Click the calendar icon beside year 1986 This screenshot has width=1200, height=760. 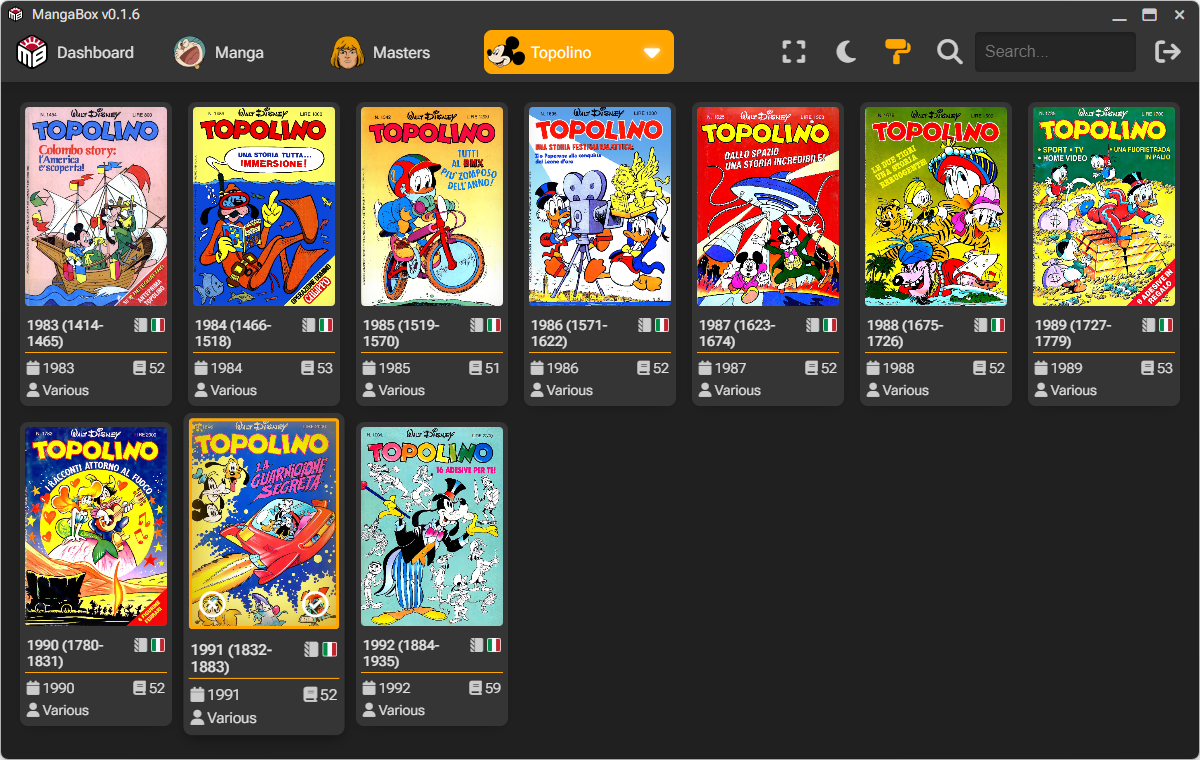tap(537, 368)
